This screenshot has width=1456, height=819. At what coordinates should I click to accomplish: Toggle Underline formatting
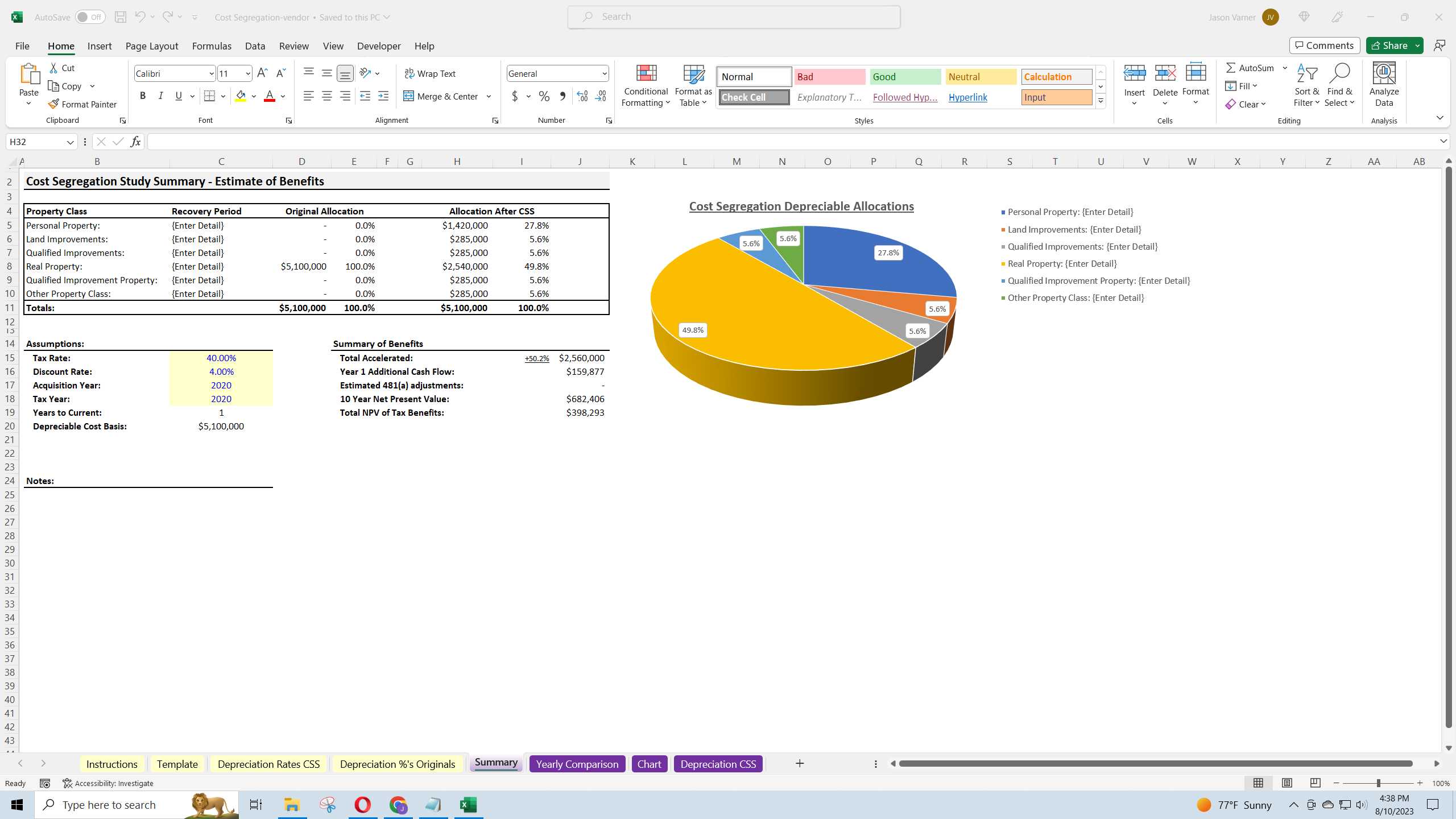(x=179, y=96)
